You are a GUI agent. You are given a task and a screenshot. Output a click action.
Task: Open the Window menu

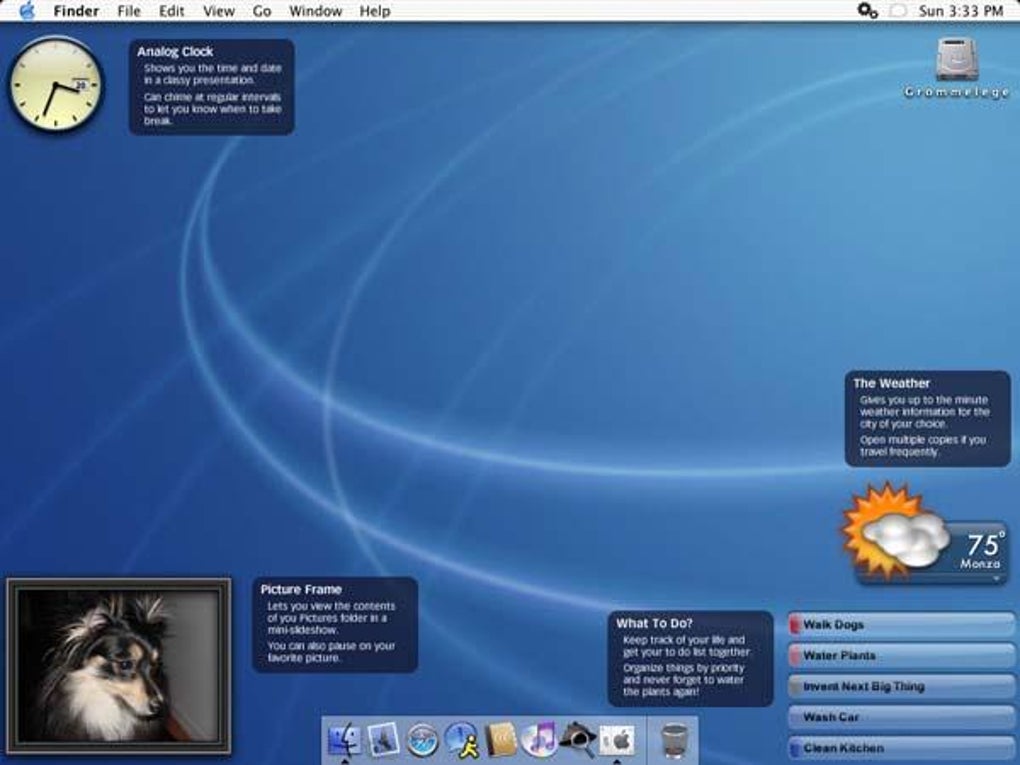315,11
